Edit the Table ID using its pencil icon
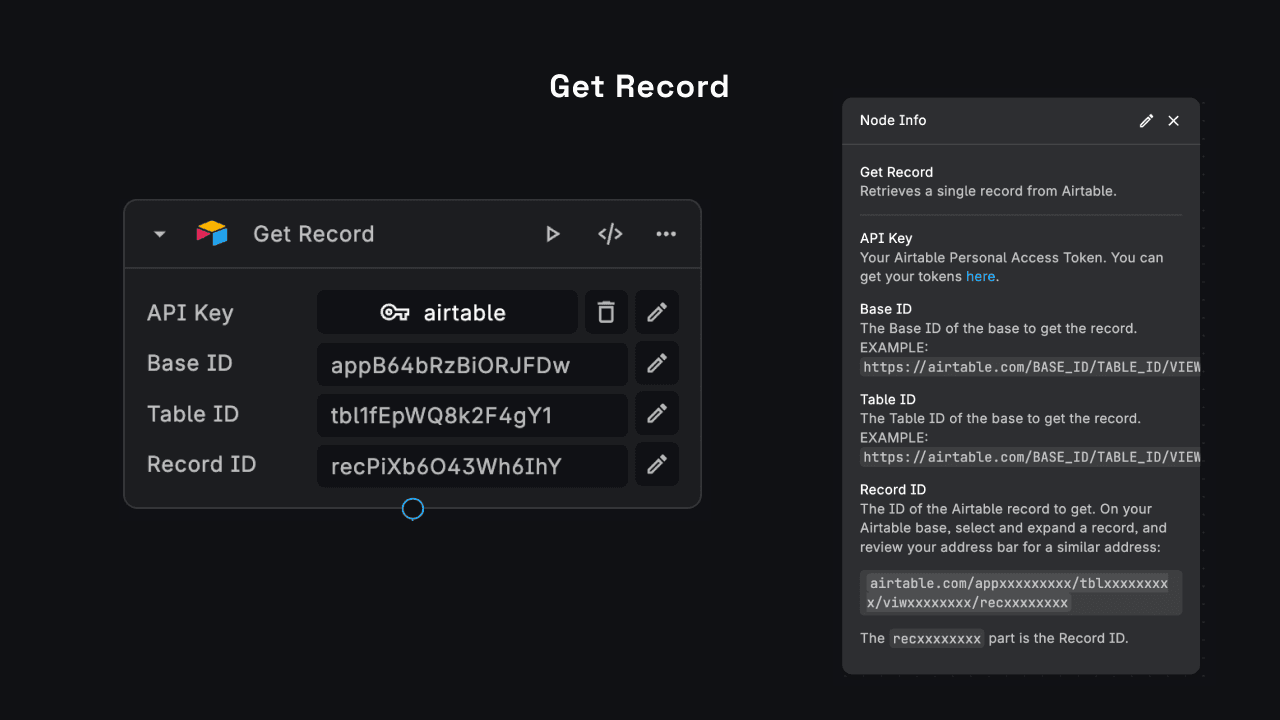 657,413
